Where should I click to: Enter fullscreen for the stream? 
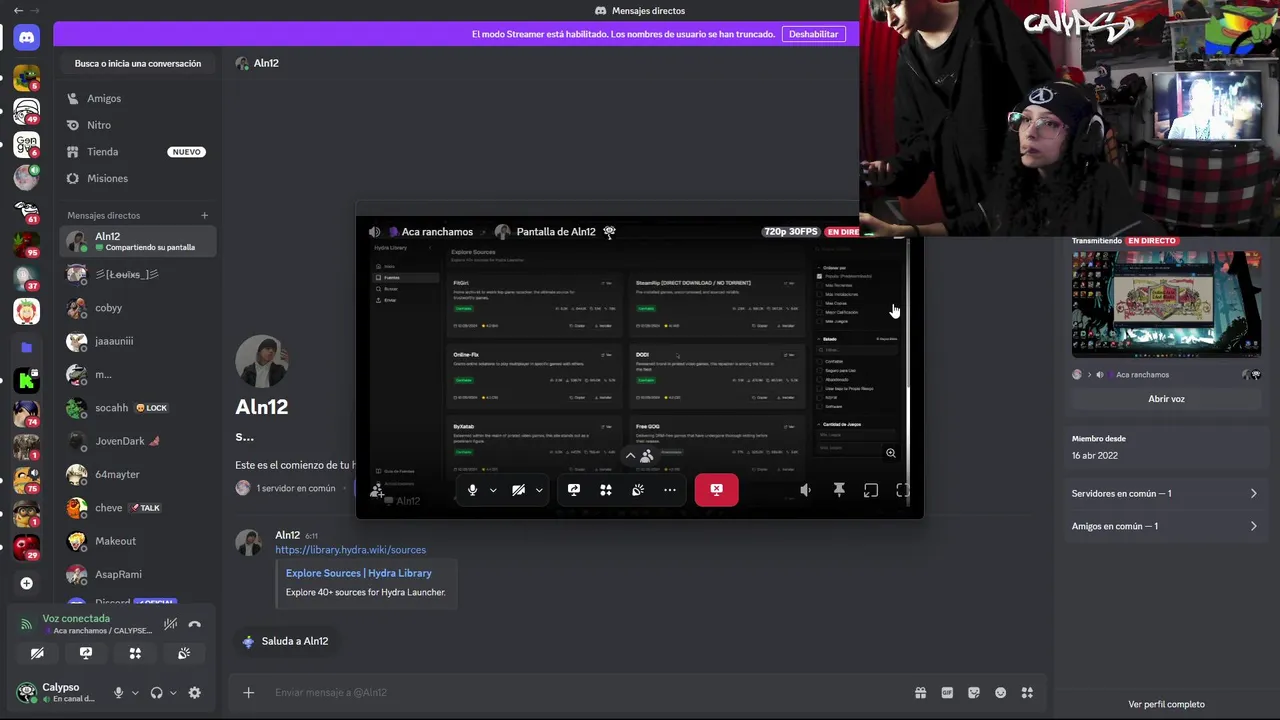click(903, 490)
